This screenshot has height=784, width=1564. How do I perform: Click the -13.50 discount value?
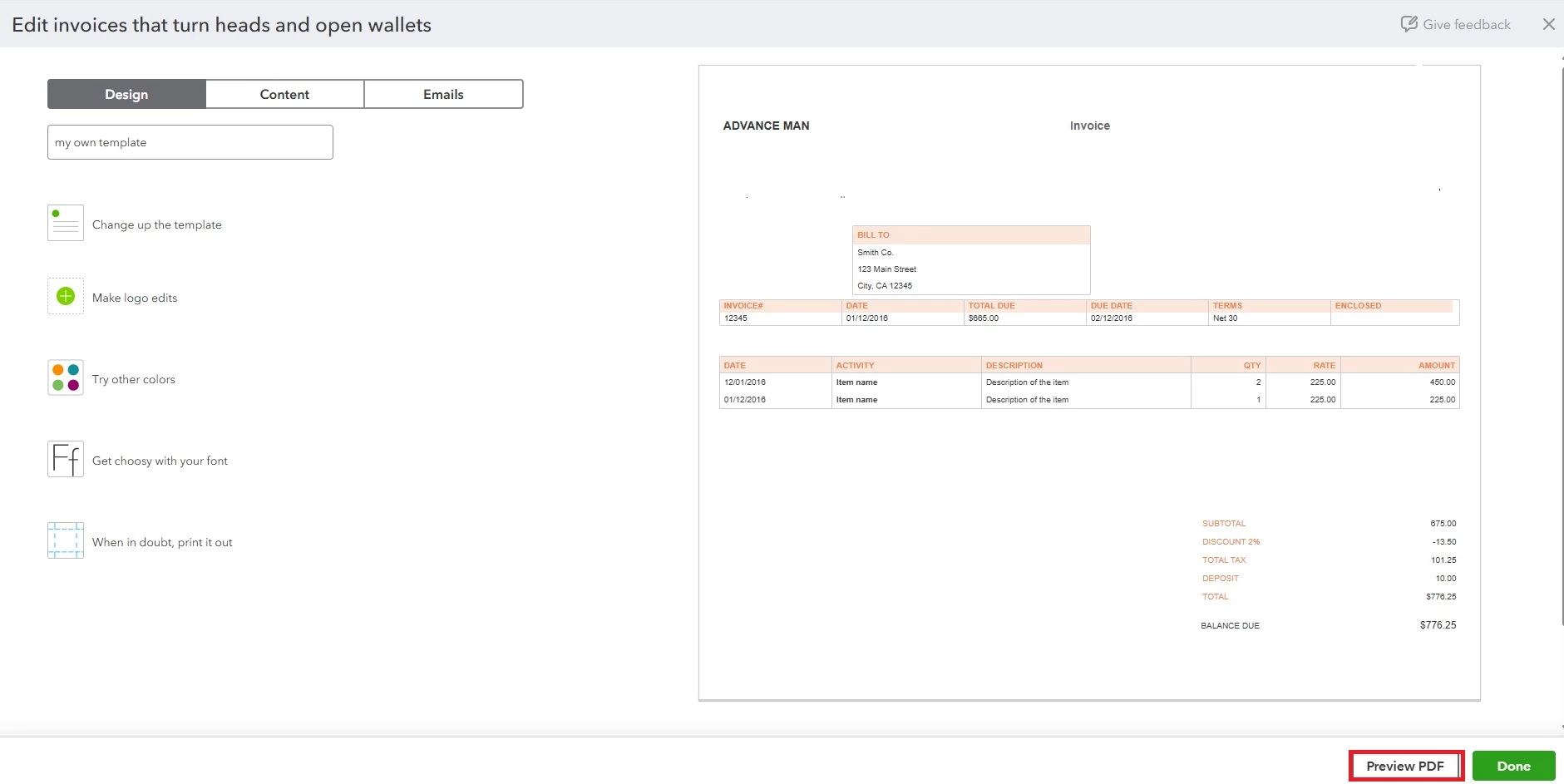tap(1444, 542)
